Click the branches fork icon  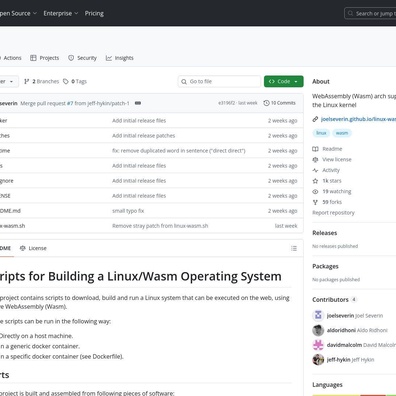[x=27, y=81]
